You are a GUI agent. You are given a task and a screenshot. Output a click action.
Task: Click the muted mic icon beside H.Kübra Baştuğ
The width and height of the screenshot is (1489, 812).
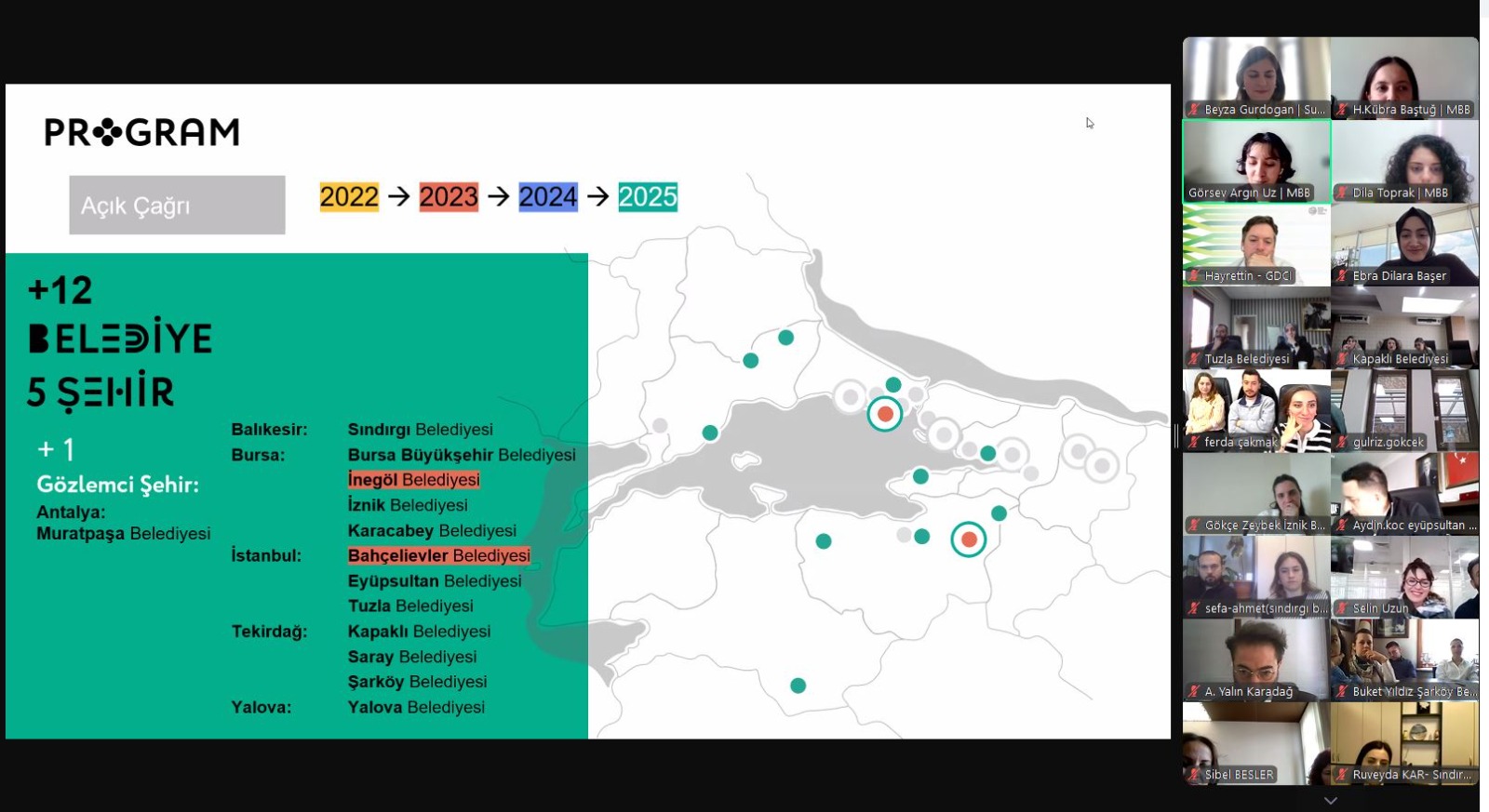(1342, 110)
